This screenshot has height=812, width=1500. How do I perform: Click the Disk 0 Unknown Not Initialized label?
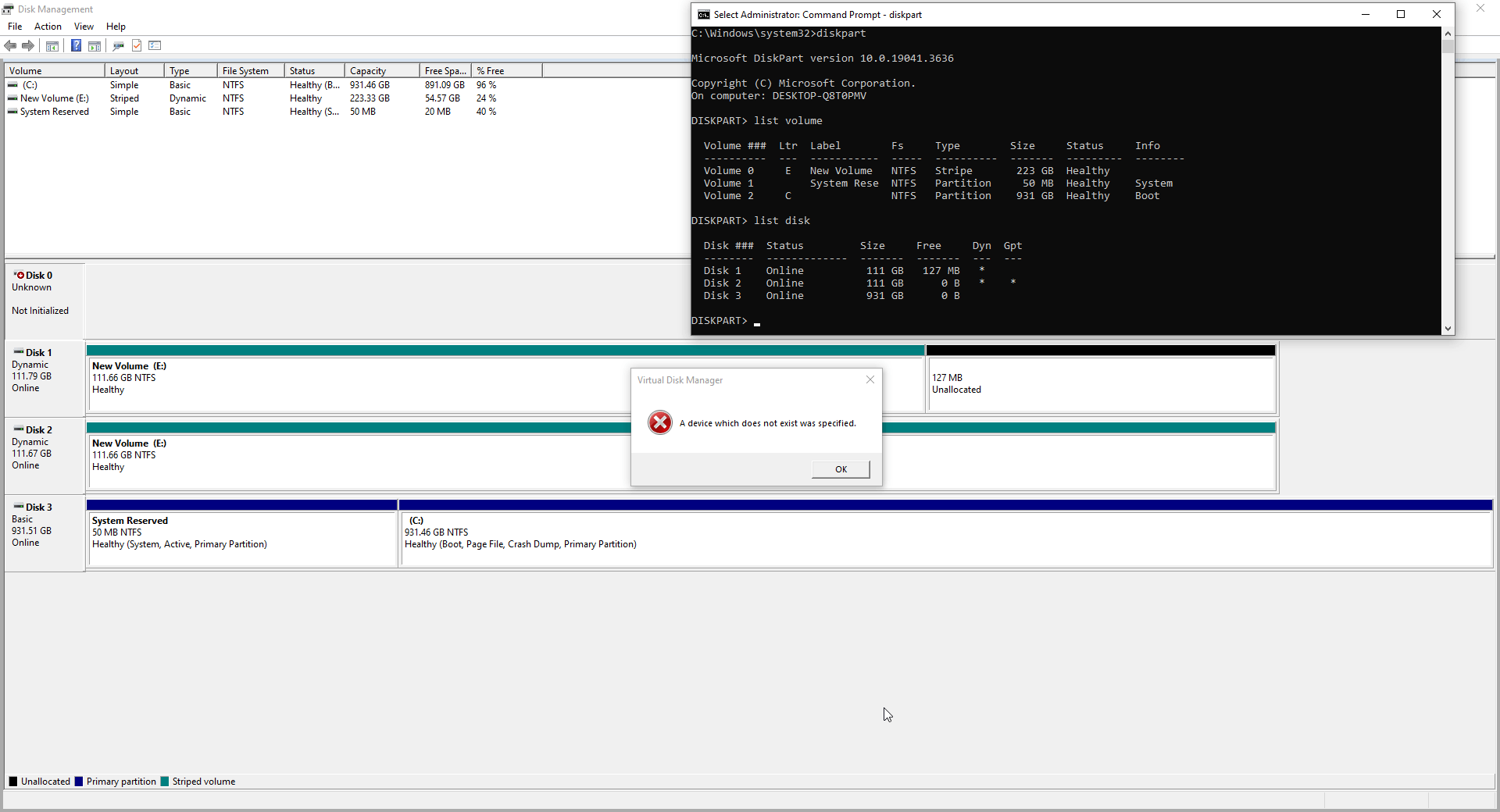point(45,300)
